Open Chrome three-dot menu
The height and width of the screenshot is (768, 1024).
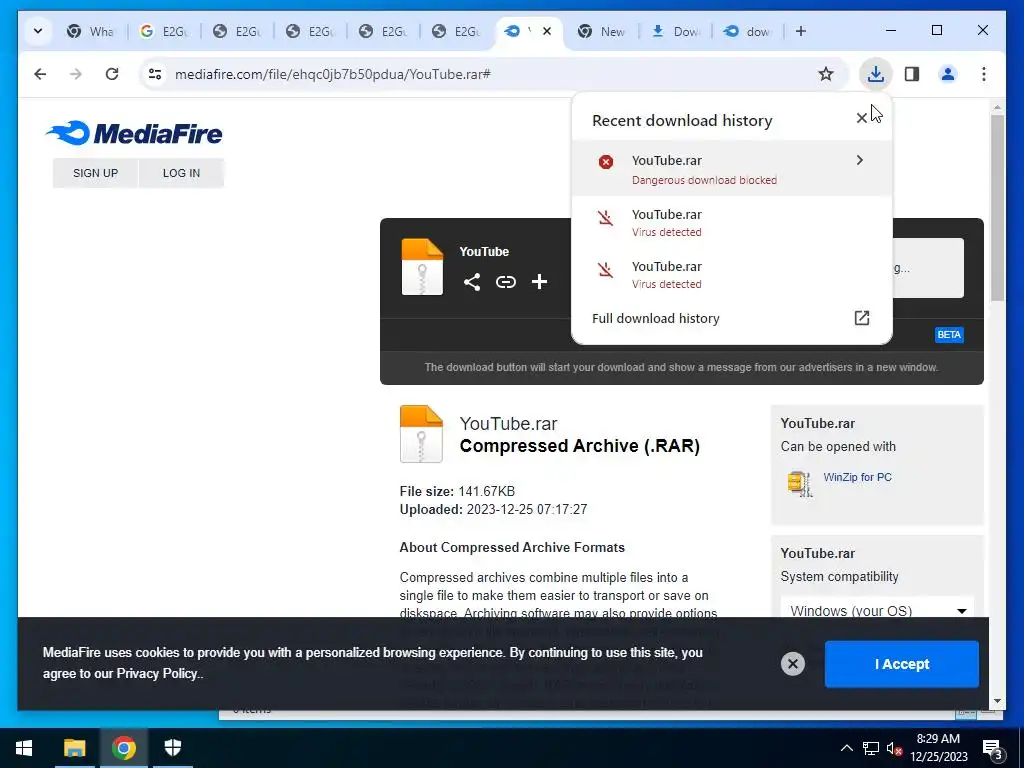(x=984, y=74)
